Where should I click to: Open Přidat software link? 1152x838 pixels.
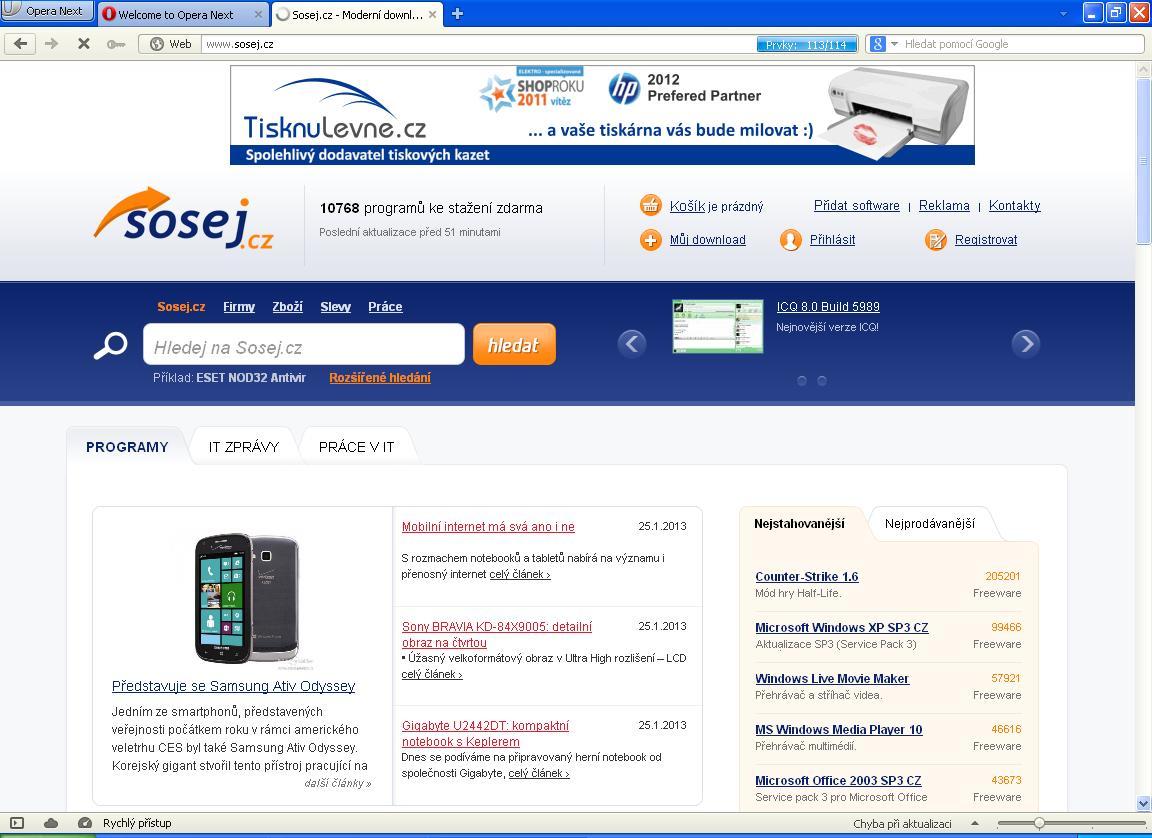click(x=857, y=206)
